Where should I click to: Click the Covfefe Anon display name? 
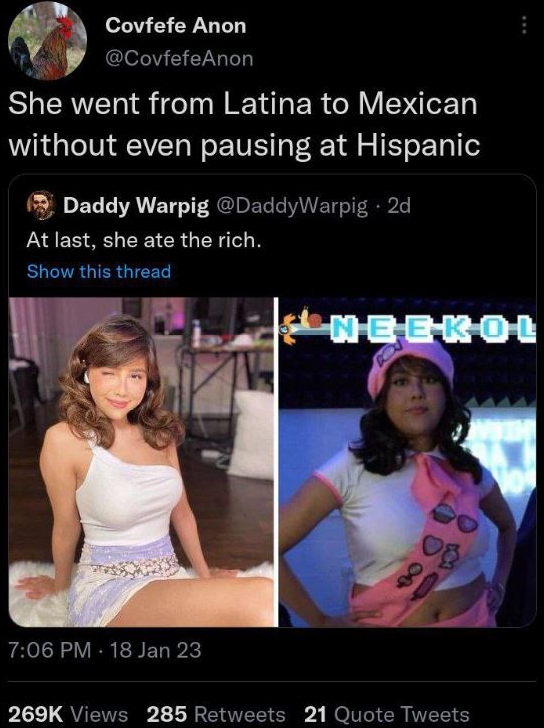coord(175,26)
